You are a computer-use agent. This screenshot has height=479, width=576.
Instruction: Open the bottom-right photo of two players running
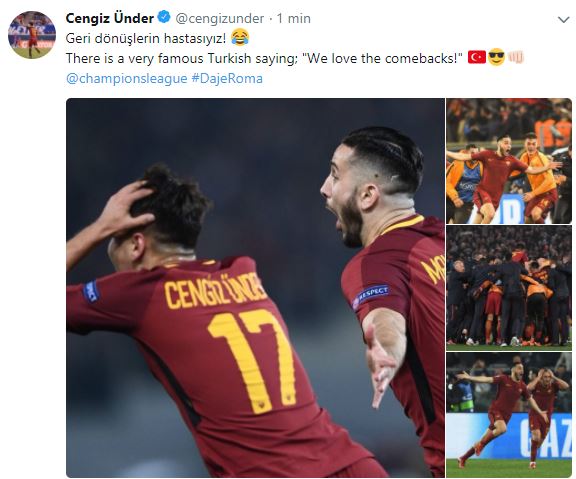coord(509,415)
